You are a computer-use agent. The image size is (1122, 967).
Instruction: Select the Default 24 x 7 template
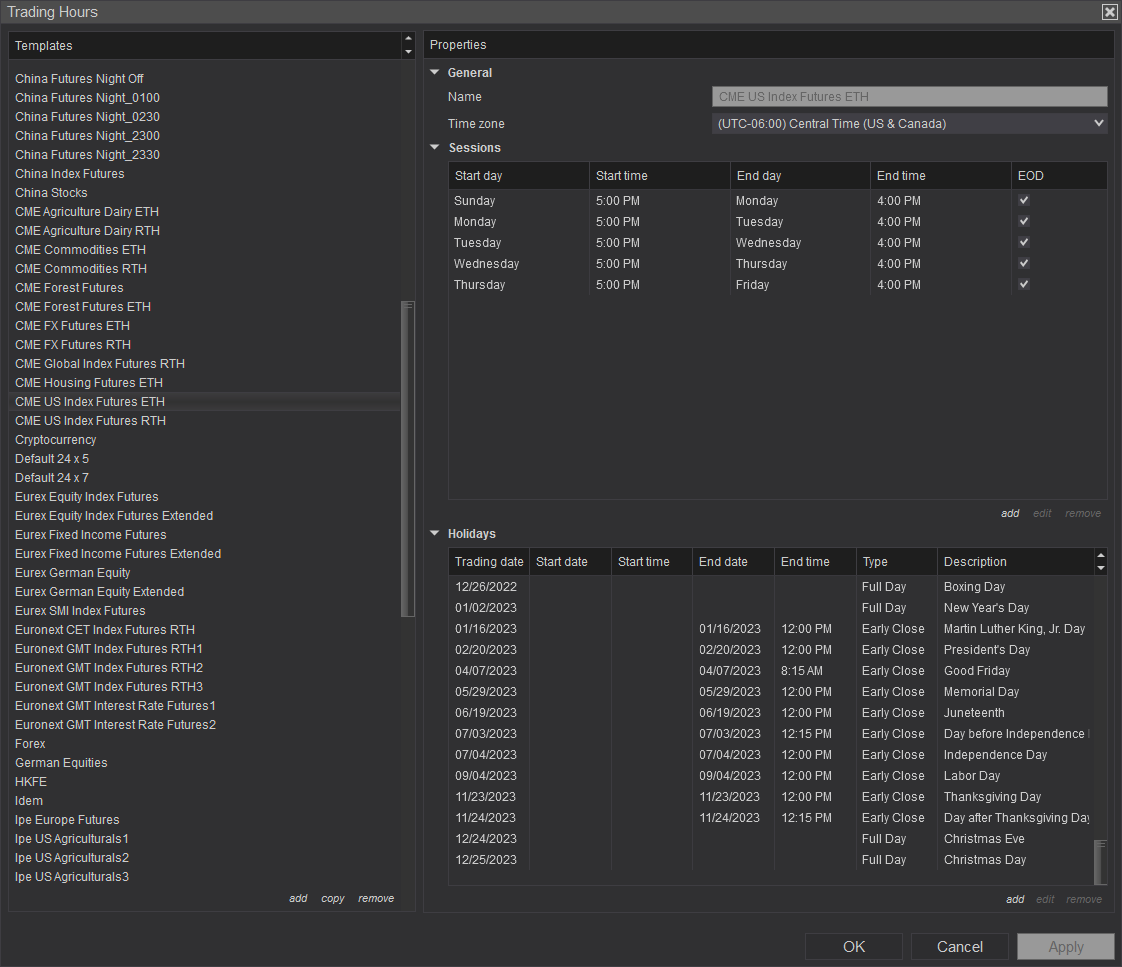pos(52,477)
